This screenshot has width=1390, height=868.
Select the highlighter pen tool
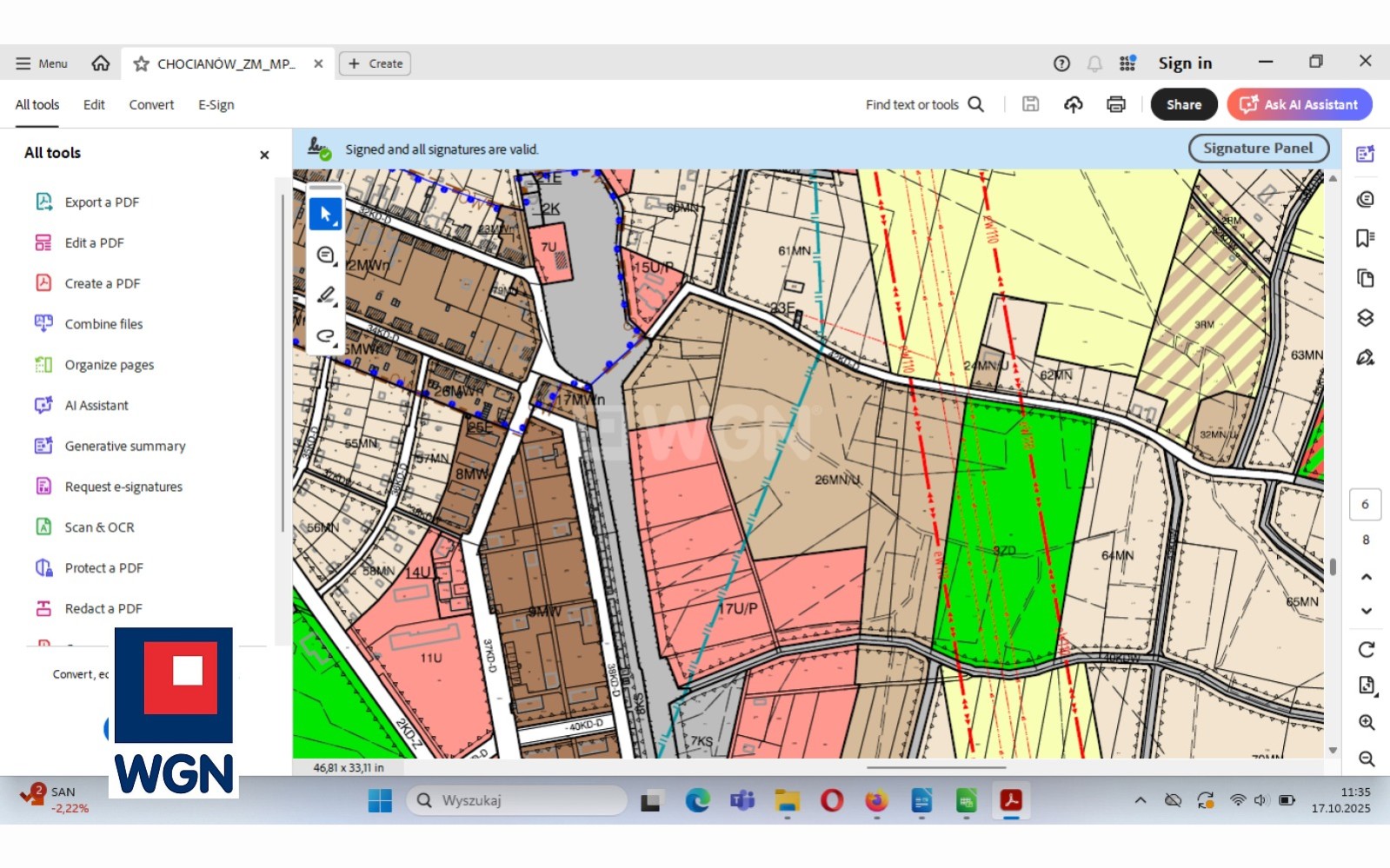326,295
